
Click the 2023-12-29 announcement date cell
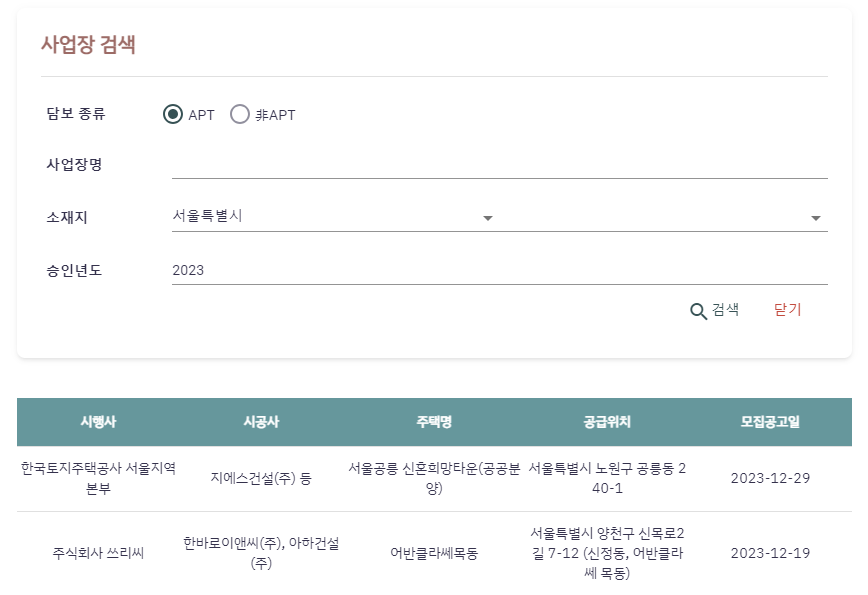(x=770, y=478)
